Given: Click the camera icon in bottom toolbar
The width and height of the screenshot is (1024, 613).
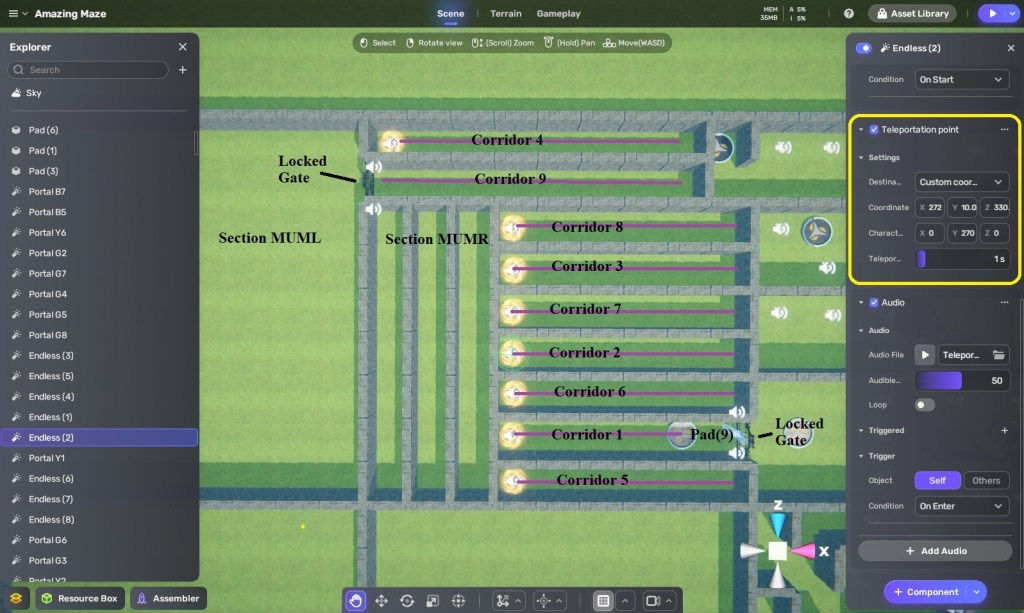Looking at the screenshot, I should 651,600.
